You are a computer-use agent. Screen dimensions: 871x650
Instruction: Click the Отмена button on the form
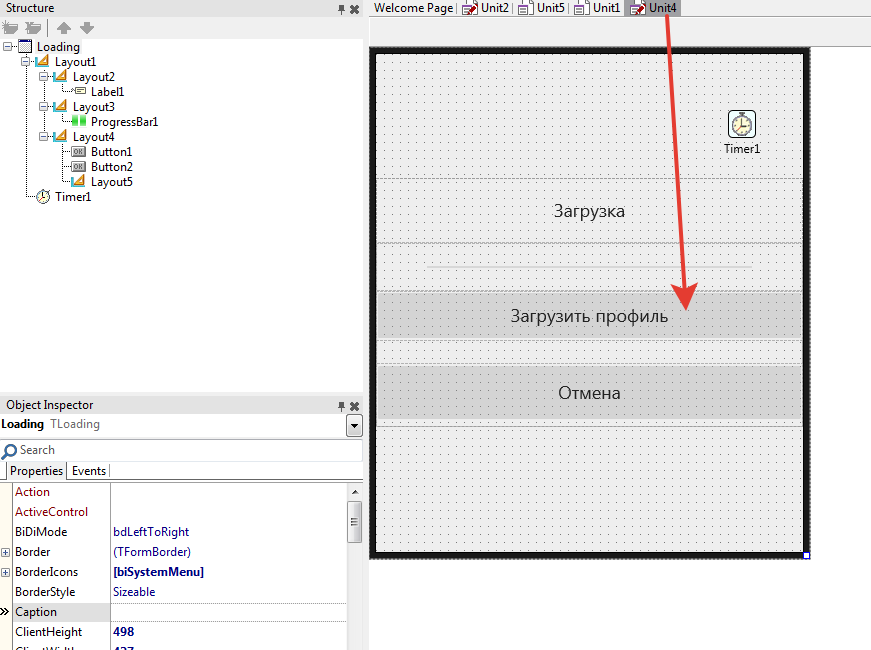tap(589, 393)
